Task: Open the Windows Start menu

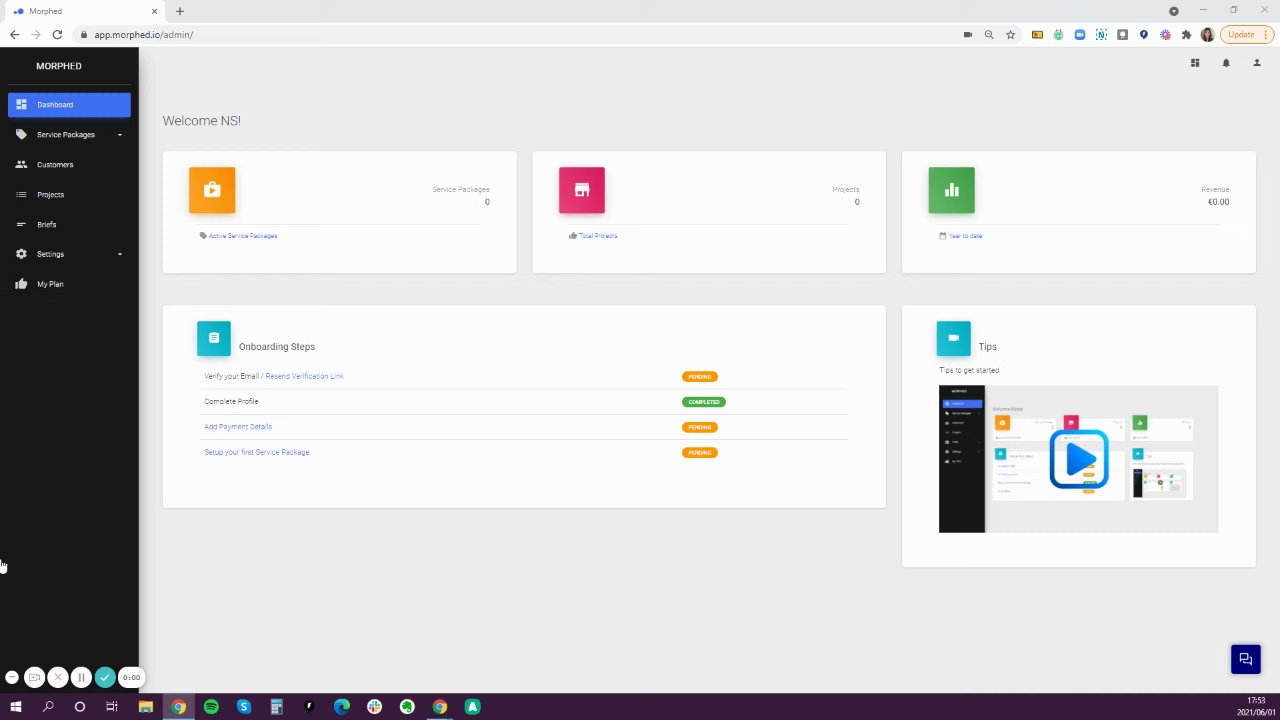Action: point(16,707)
